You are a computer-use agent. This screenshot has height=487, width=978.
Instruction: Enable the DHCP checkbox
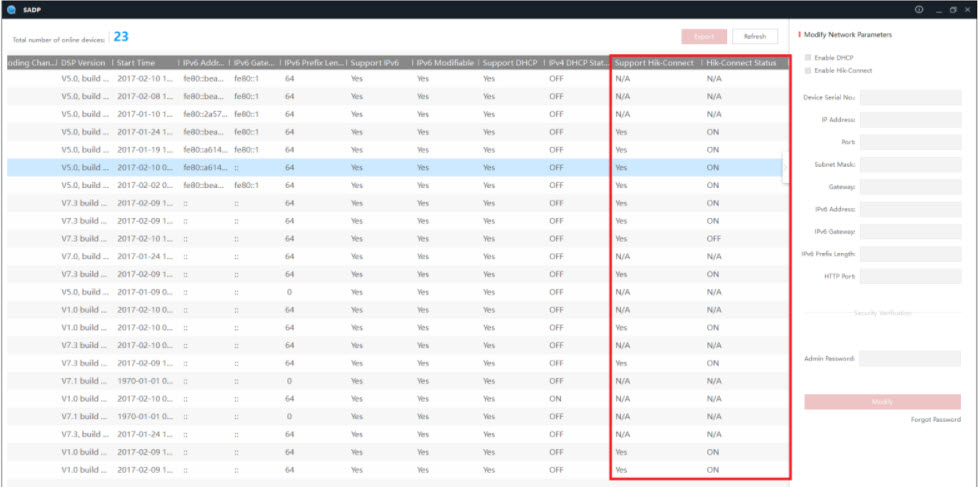point(808,57)
